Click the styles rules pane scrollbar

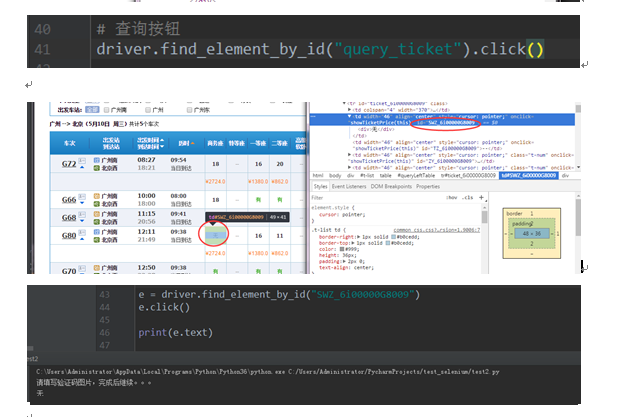click(484, 217)
